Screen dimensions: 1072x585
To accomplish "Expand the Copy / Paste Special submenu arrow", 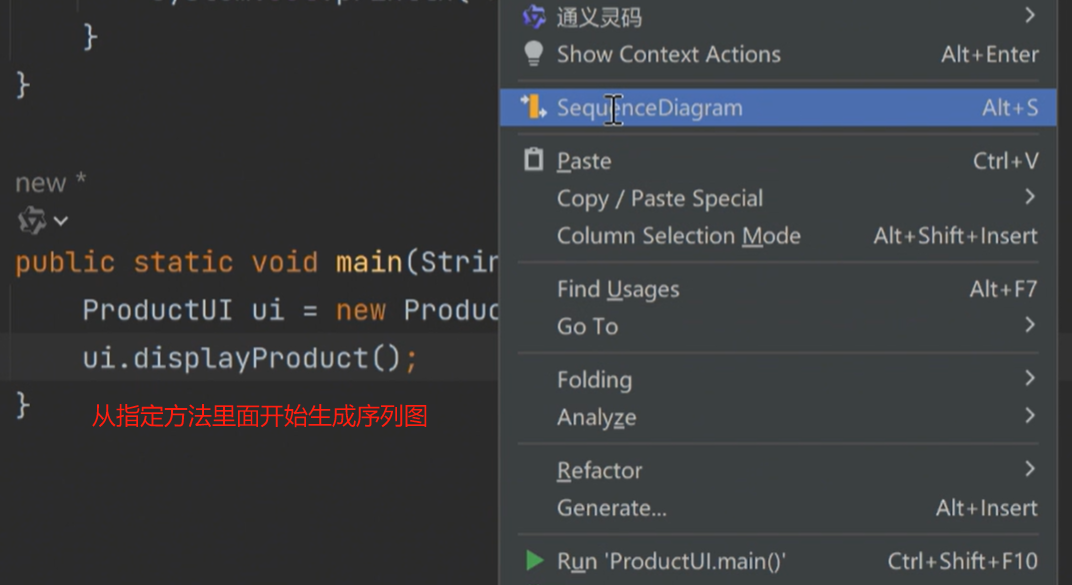I will [x=1030, y=197].
